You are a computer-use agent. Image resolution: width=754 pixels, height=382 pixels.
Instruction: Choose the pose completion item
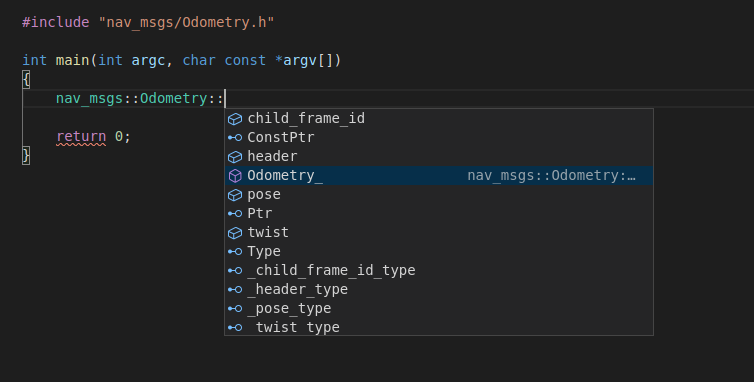click(x=439, y=194)
